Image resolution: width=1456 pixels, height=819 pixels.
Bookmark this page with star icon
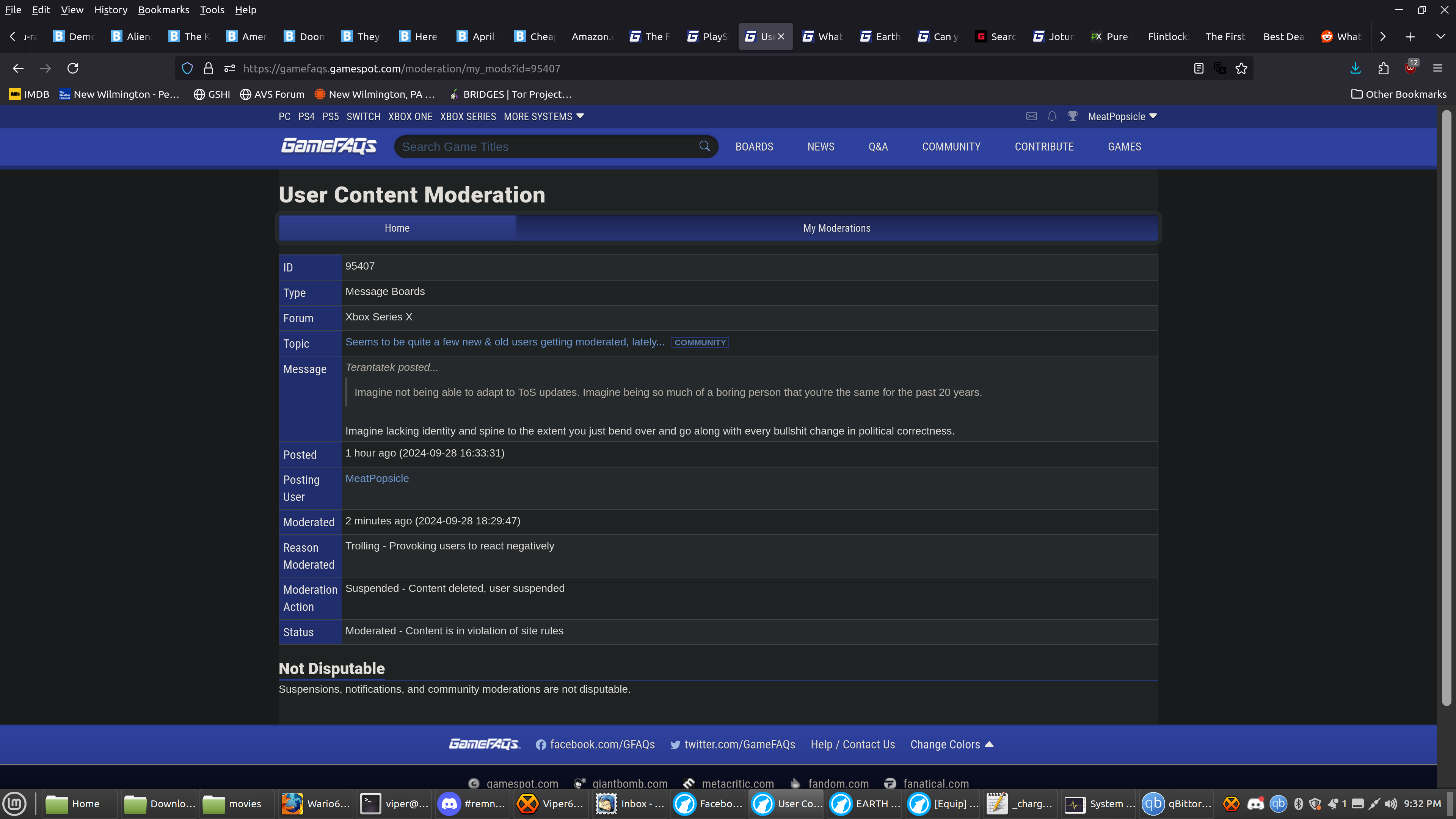point(1241,68)
